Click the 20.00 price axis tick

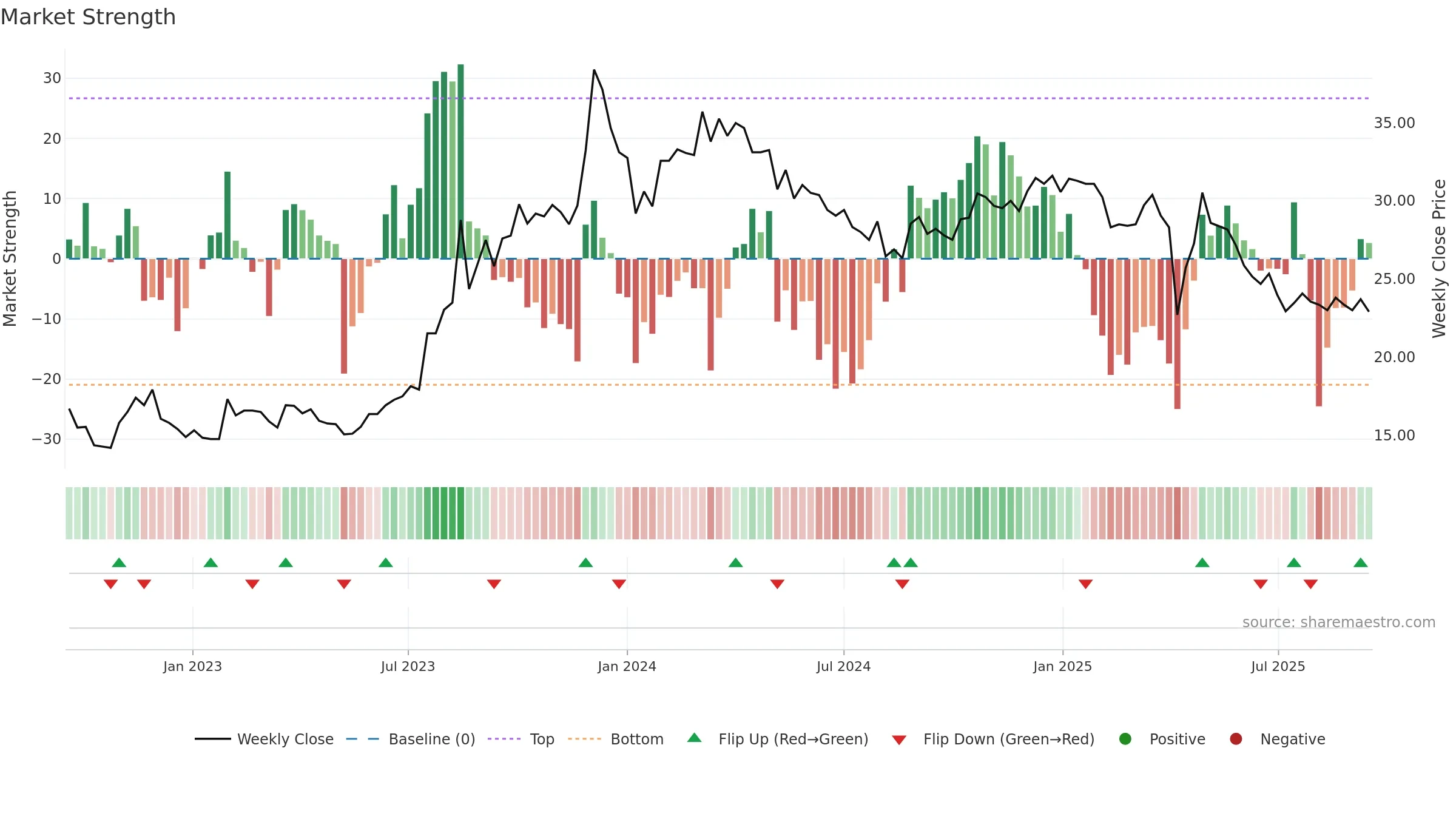click(1394, 357)
